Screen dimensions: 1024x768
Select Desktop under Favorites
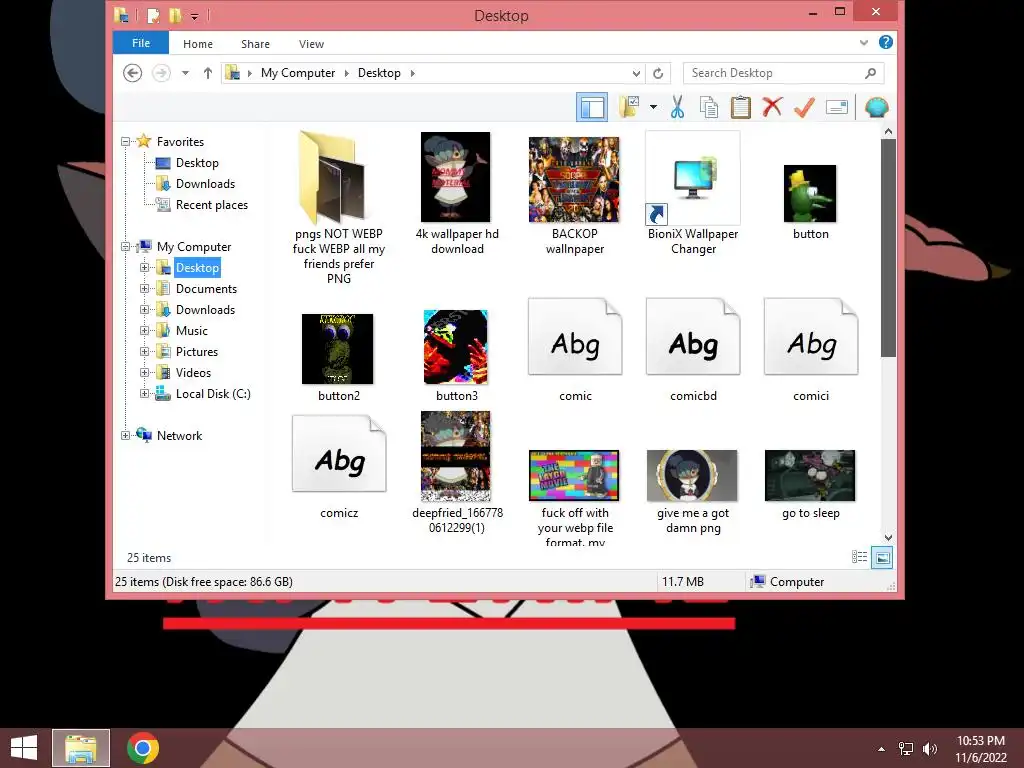tap(197, 163)
